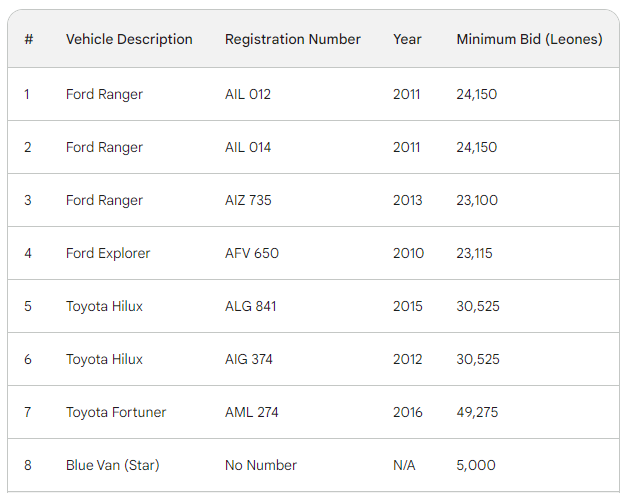Click the year 2016 cell

[x=408, y=412]
